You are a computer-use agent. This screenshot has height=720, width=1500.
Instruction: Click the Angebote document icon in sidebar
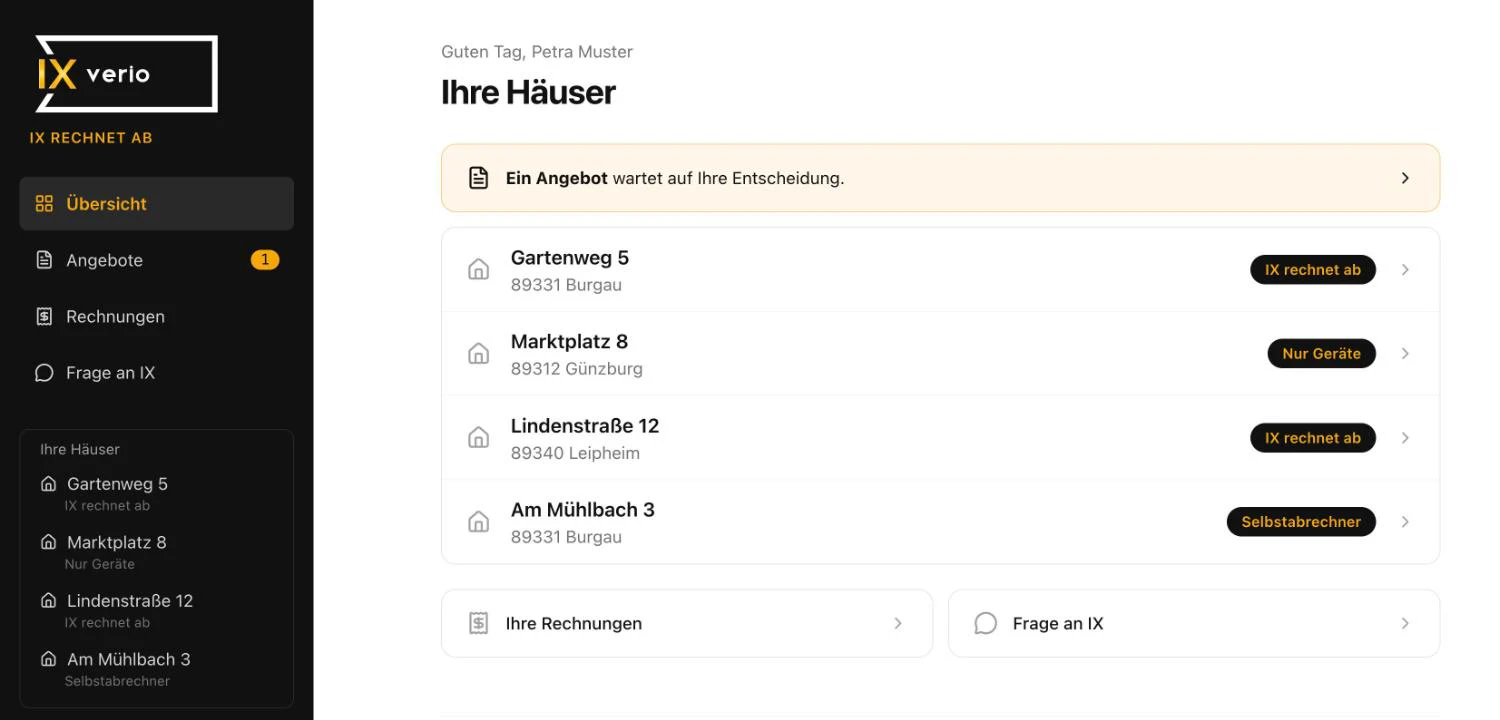pos(44,260)
